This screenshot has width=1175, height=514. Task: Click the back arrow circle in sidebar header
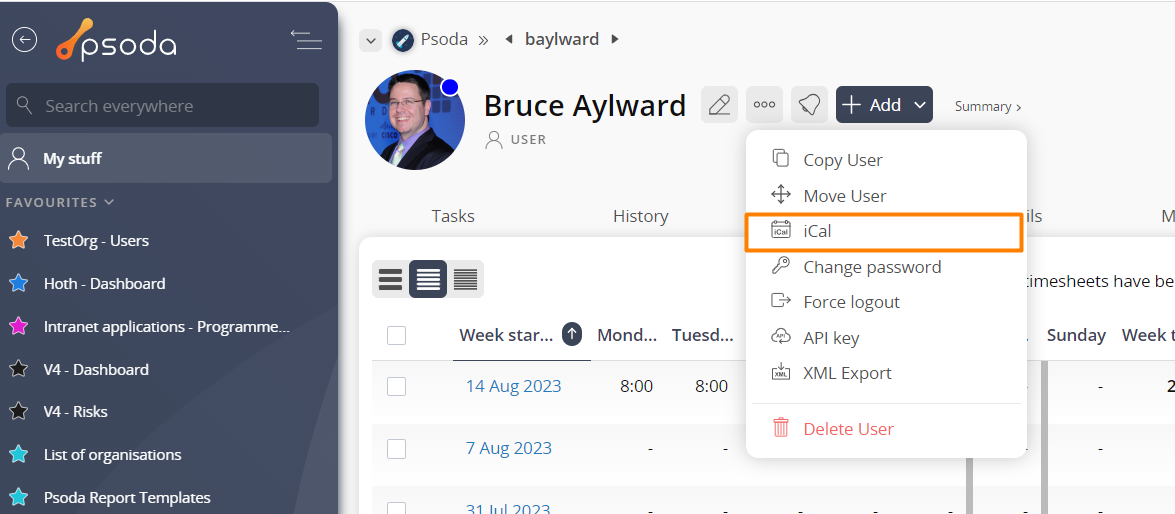point(24,39)
